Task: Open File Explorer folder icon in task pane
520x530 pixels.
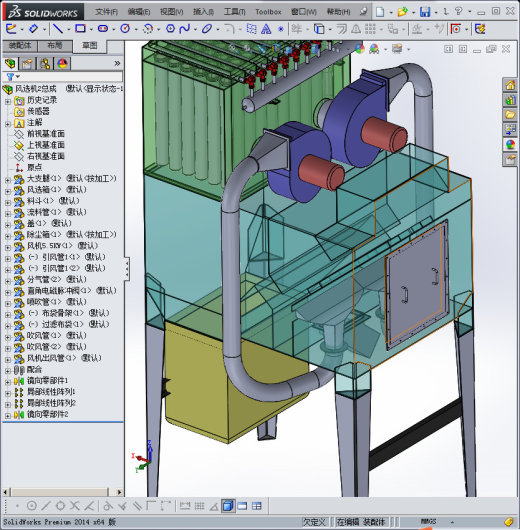Action: (x=510, y=115)
